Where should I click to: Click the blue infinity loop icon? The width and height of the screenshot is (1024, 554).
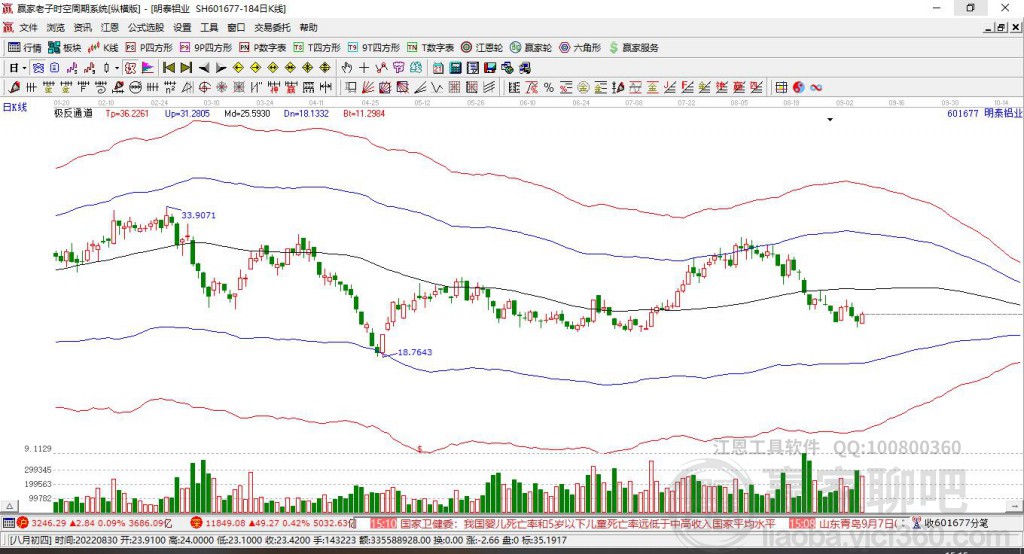pos(816,88)
